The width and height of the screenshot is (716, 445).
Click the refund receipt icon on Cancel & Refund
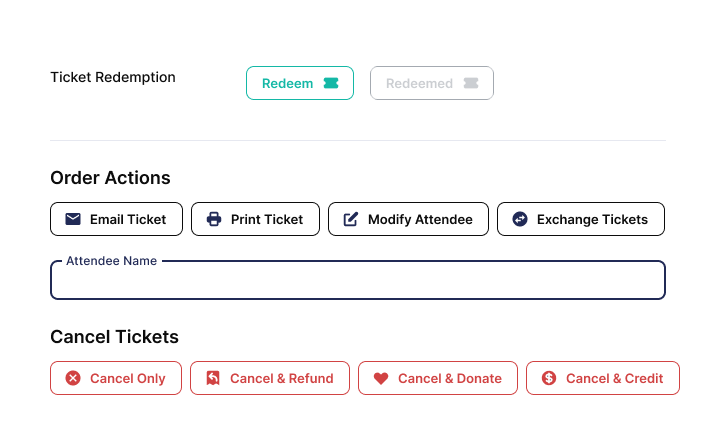[213, 378]
